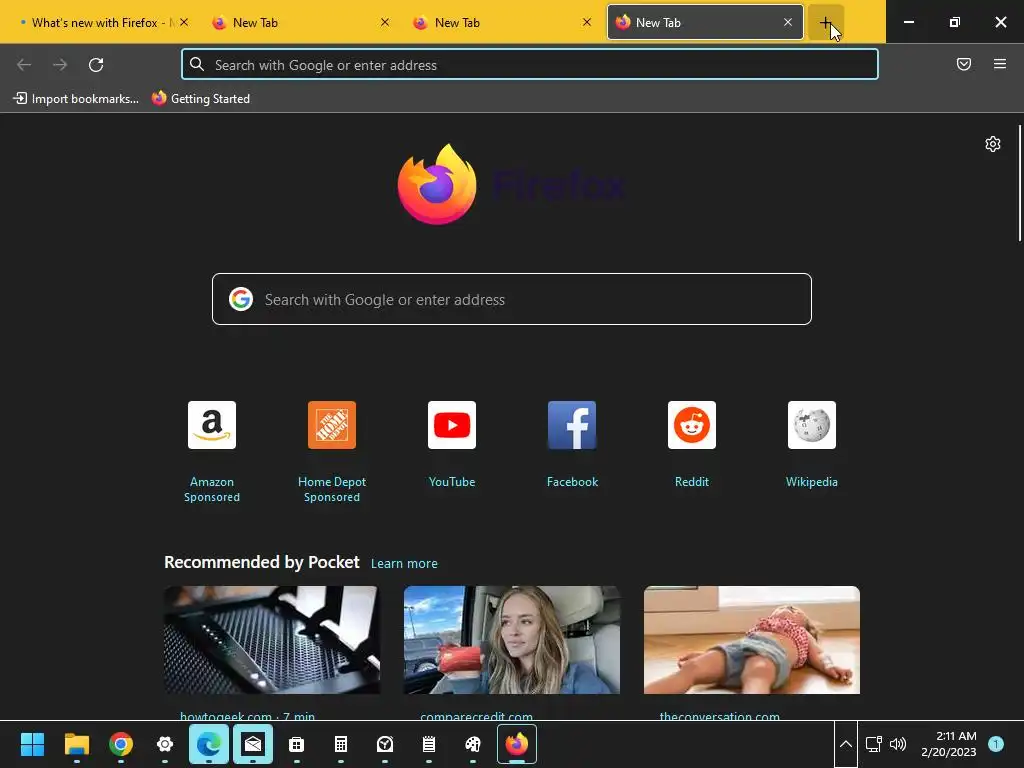Click the page's vertical scrollbar
The image size is (1024, 768).
pos(1019,184)
